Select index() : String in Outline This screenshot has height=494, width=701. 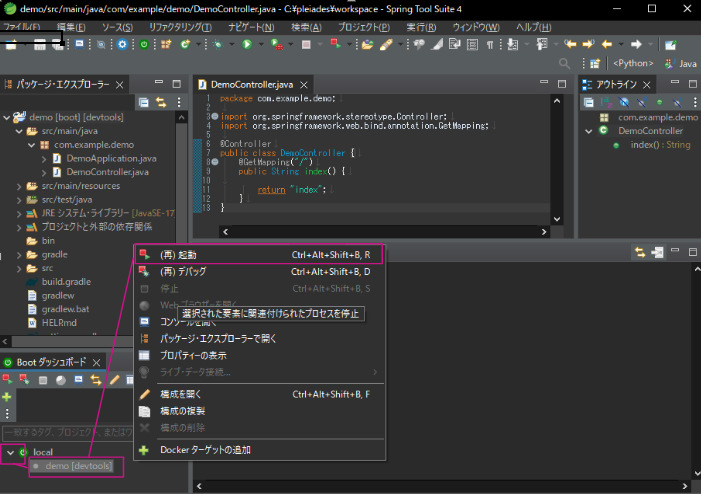click(660, 145)
